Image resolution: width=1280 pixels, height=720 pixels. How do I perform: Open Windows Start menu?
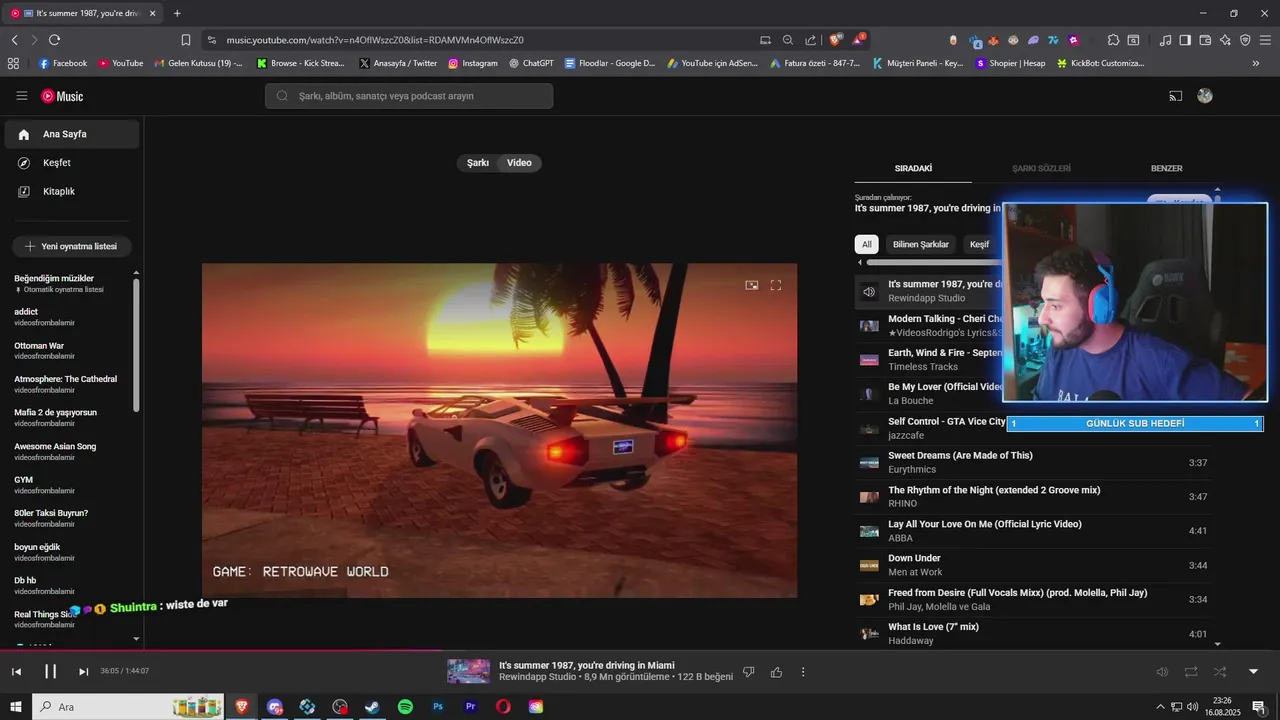[x=16, y=707]
